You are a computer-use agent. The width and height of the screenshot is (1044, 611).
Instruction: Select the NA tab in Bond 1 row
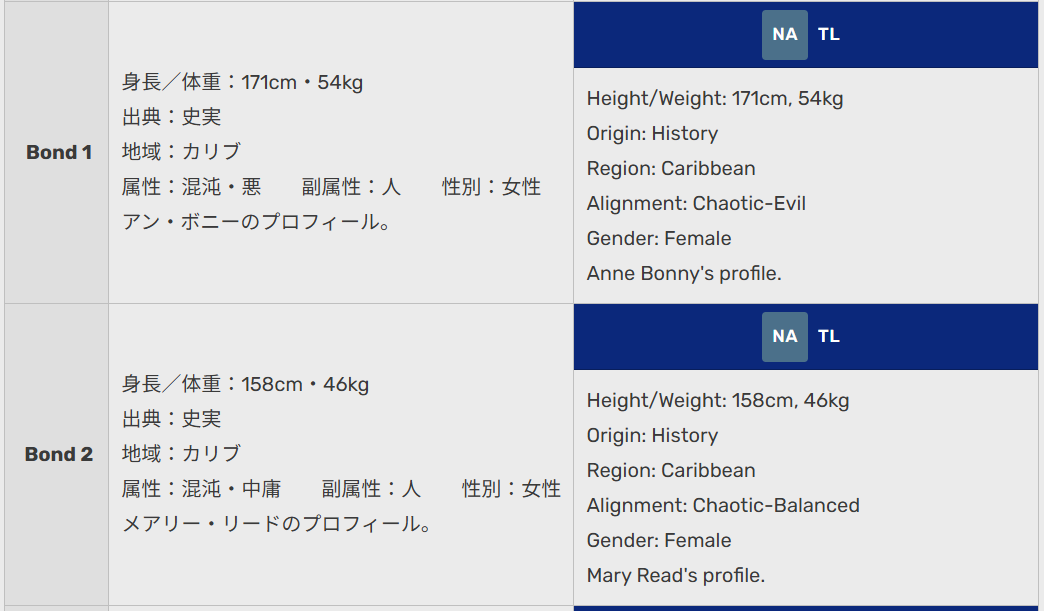point(784,35)
